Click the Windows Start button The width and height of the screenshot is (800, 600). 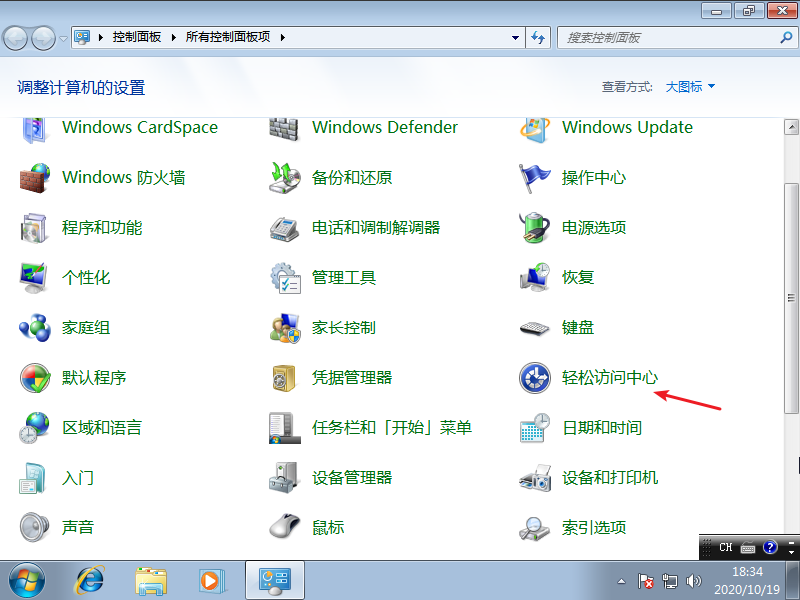(27, 579)
